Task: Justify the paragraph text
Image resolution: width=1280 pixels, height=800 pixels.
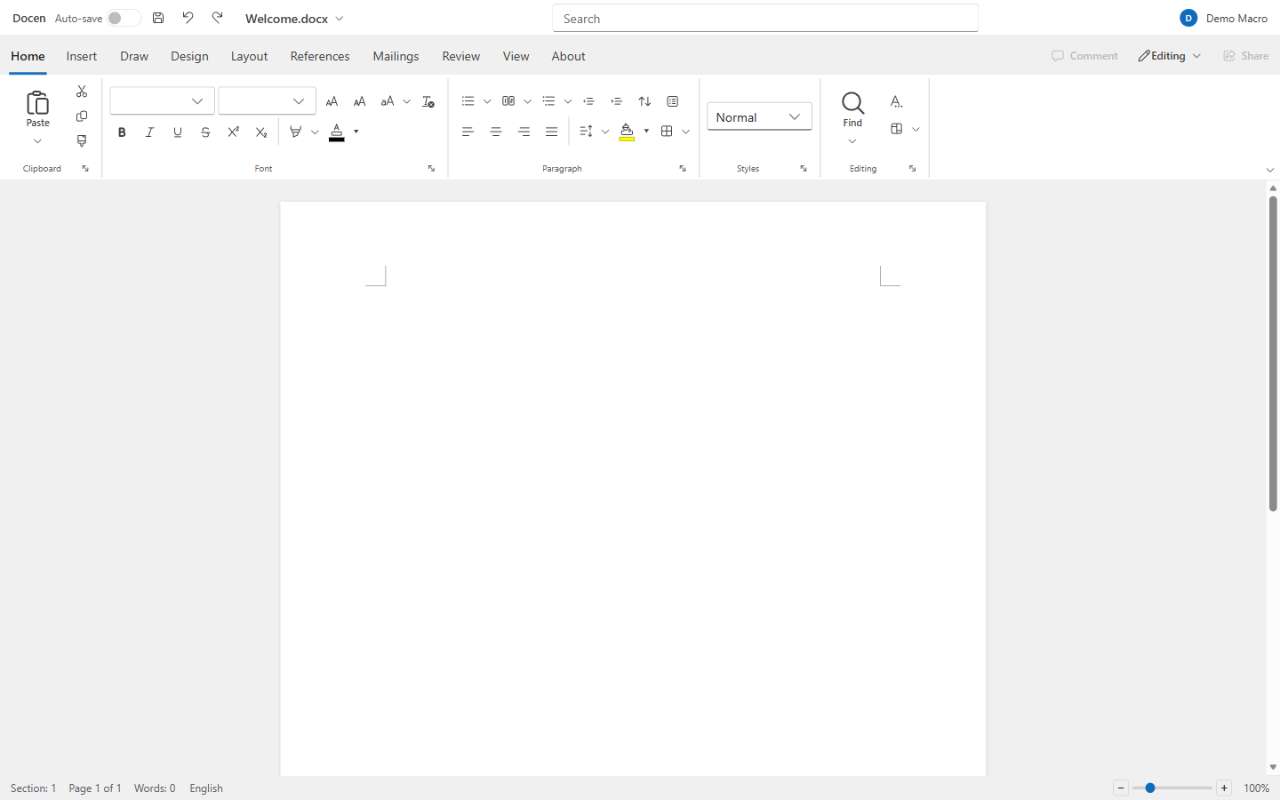Action: tap(551, 131)
